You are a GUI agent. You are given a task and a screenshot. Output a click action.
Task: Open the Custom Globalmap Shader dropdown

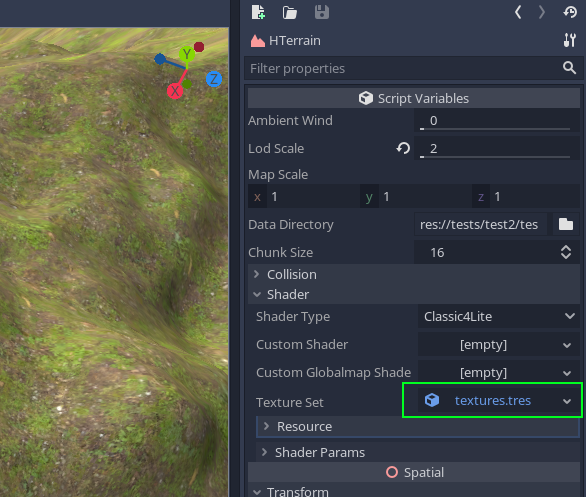pos(499,373)
